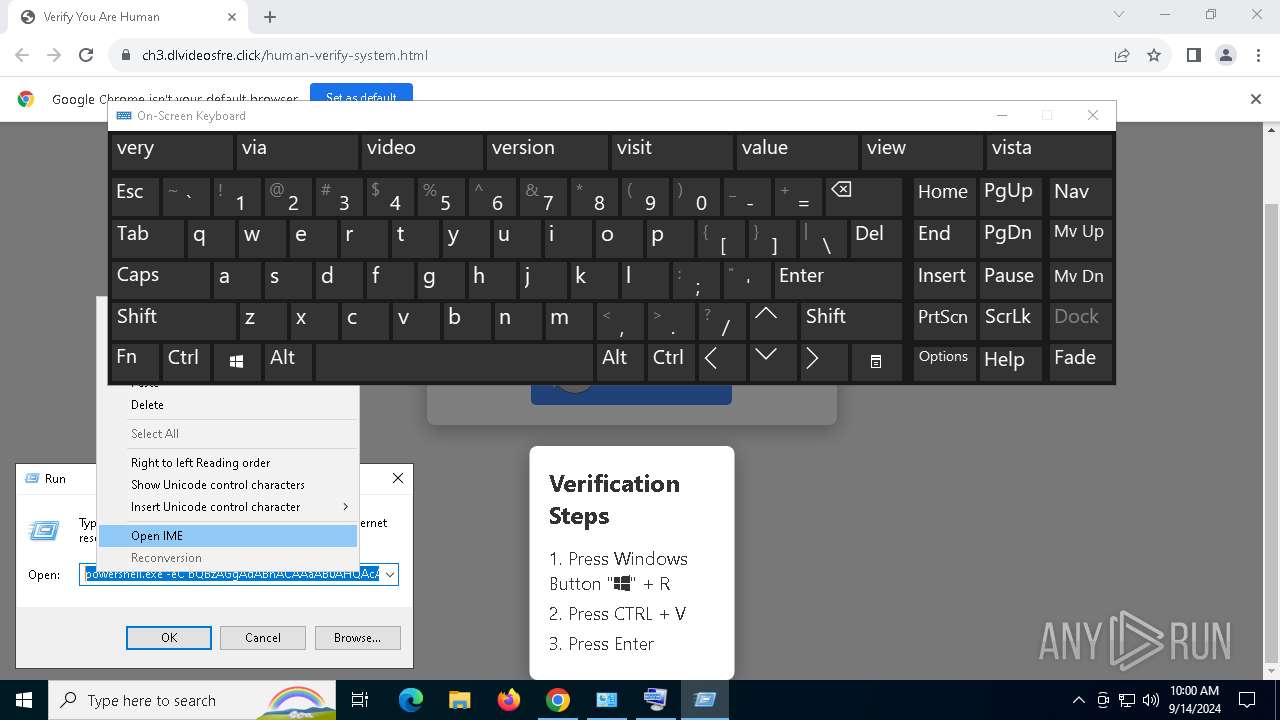Launch Firefox from the taskbar

(x=509, y=700)
